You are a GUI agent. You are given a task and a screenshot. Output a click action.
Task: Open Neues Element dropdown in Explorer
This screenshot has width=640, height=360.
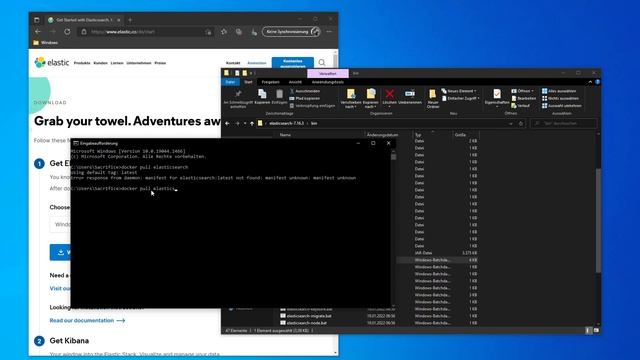click(459, 91)
